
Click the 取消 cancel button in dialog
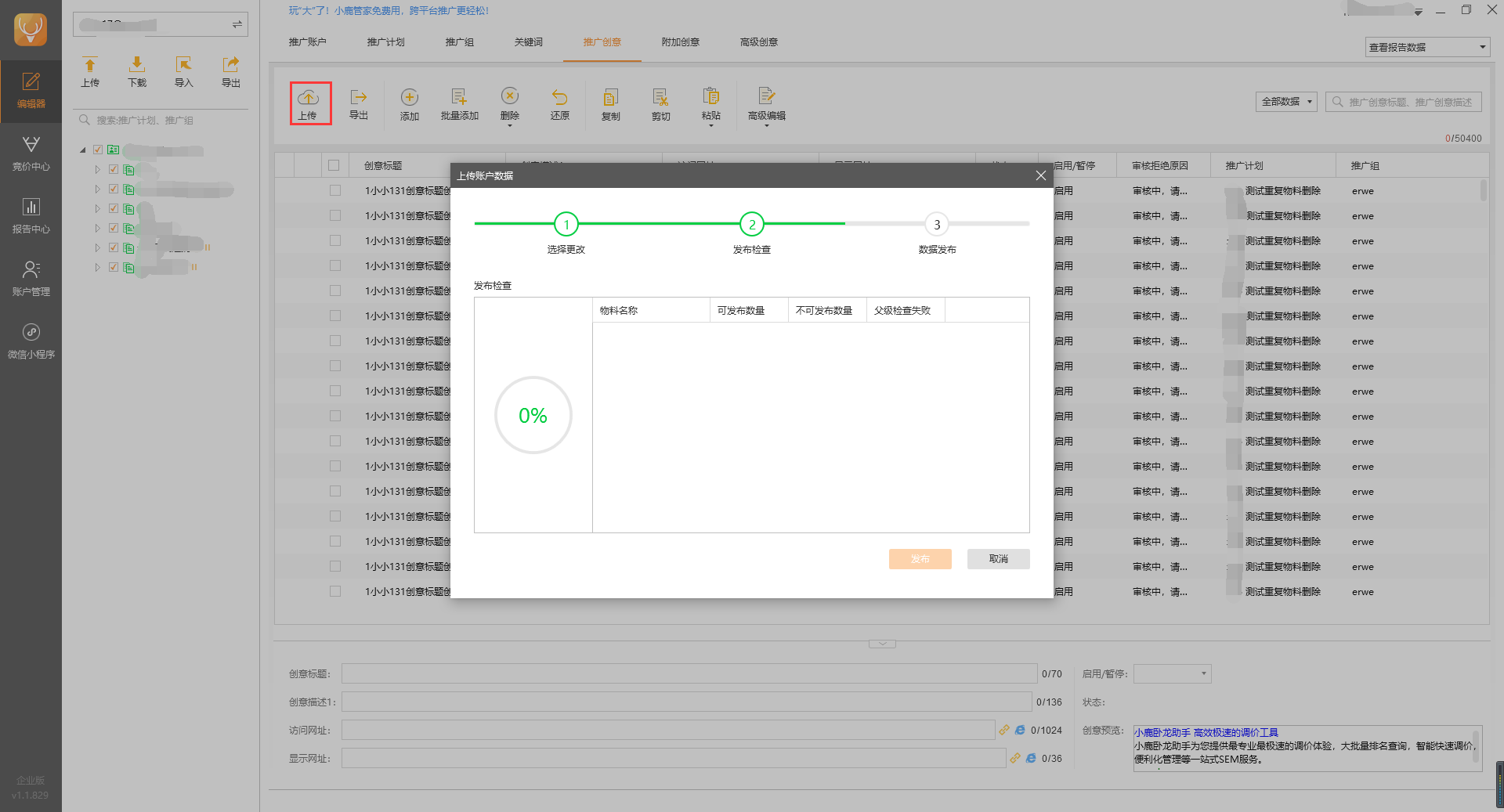click(999, 559)
